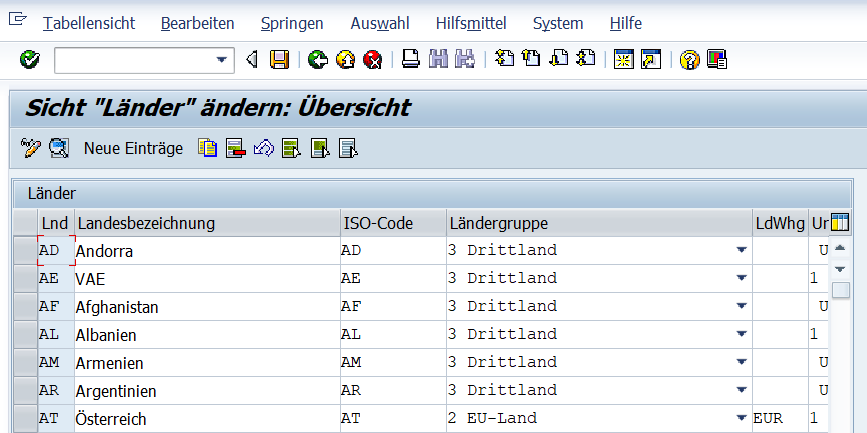Open help with the question mark icon
Viewport: 867px width, 433px height.
[x=690, y=59]
